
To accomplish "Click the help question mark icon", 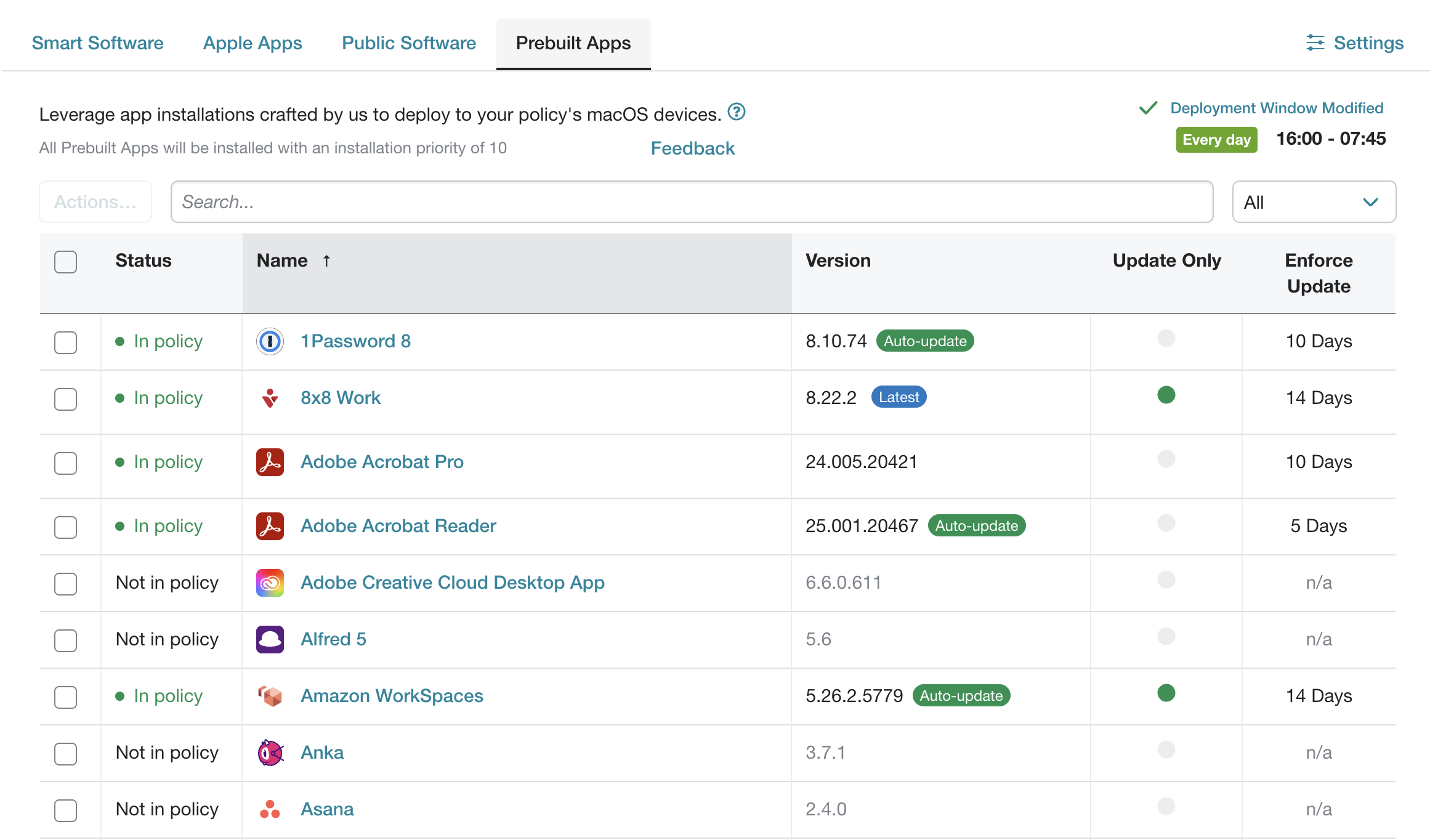I will (737, 112).
